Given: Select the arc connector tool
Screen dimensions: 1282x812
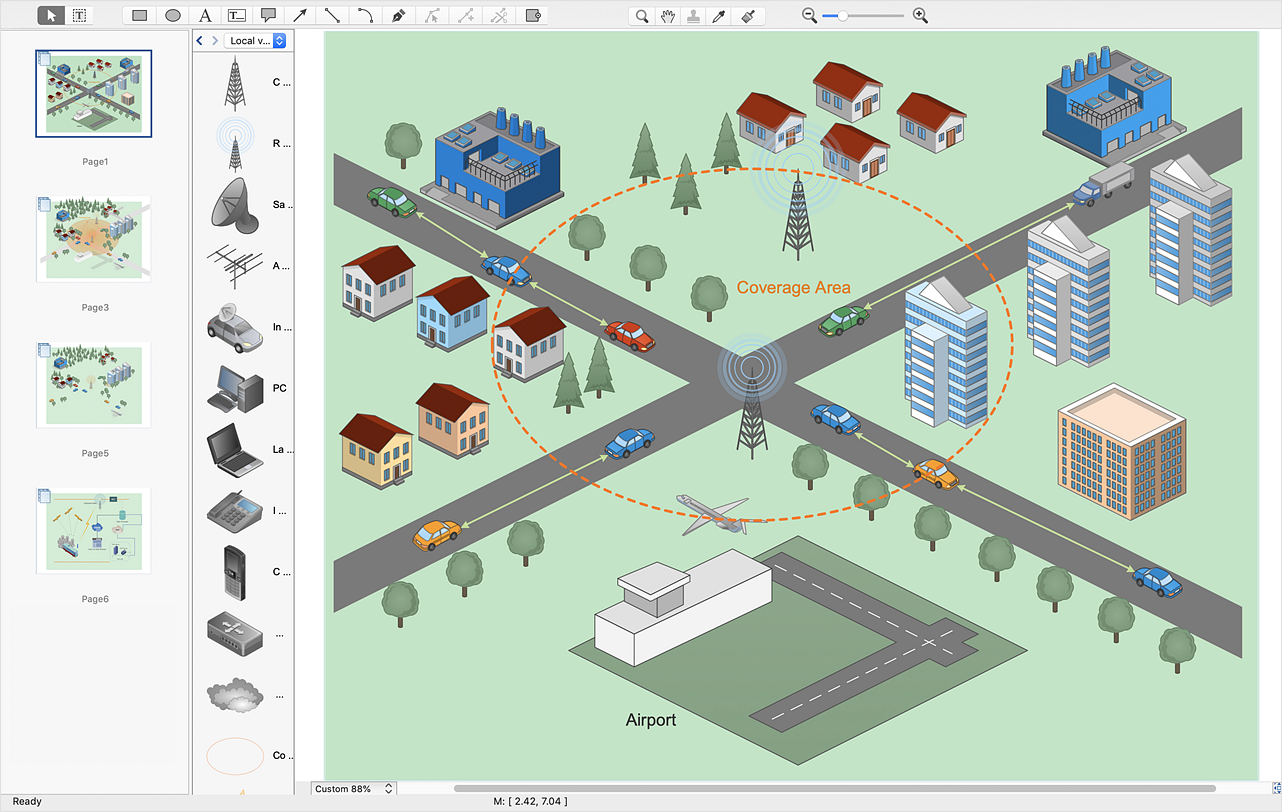Looking at the screenshot, I should pyautogui.click(x=366, y=16).
